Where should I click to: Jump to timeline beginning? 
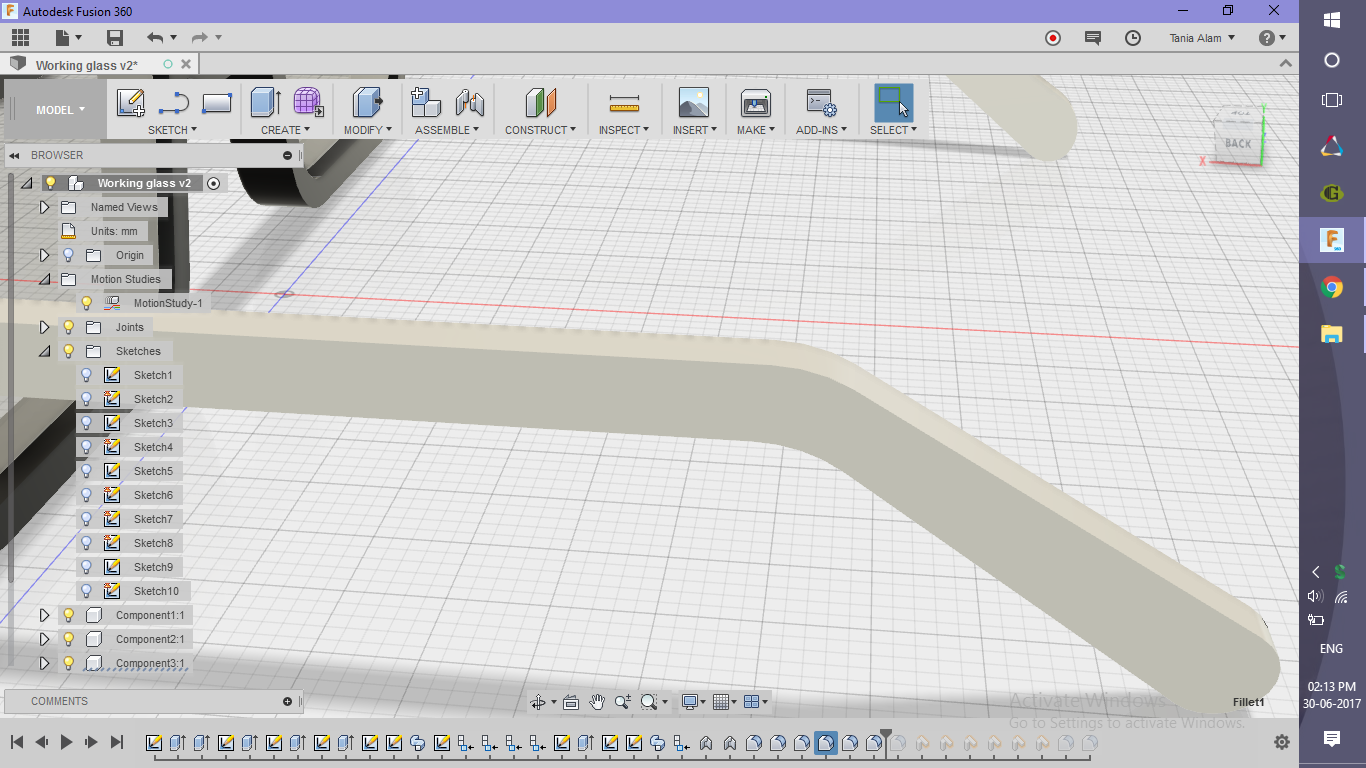click(17, 742)
